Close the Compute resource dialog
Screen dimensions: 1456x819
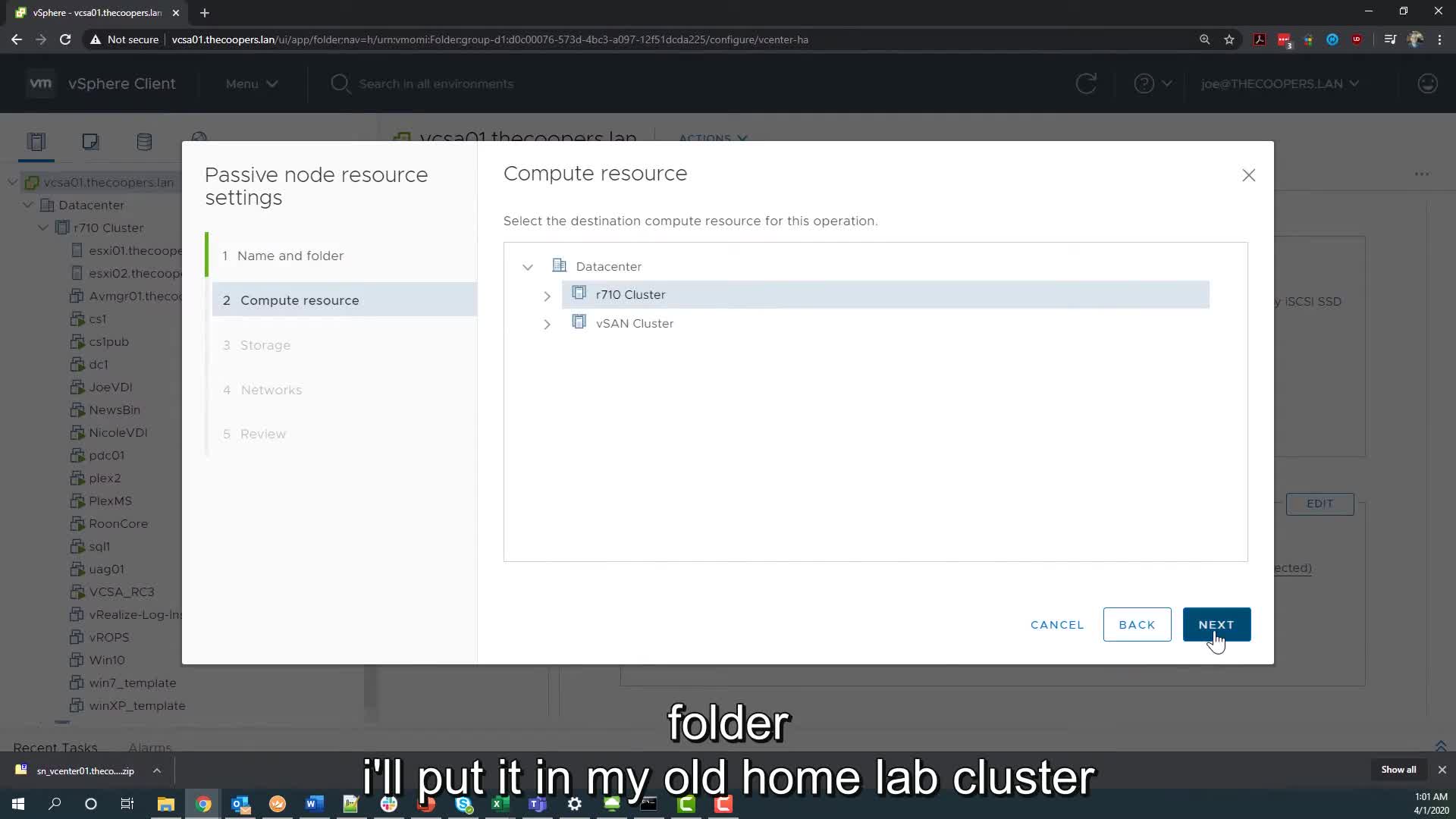click(1248, 175)
